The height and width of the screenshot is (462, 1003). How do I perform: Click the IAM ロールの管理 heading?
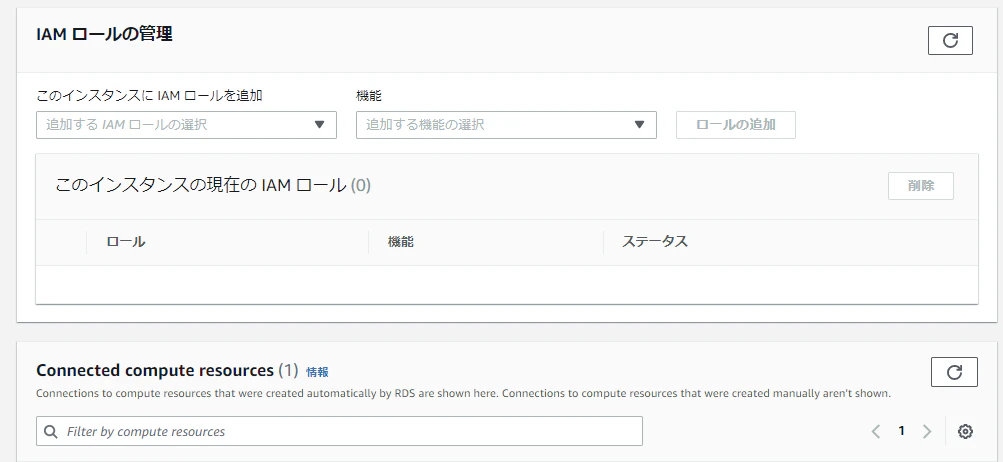tap(104, 34)
